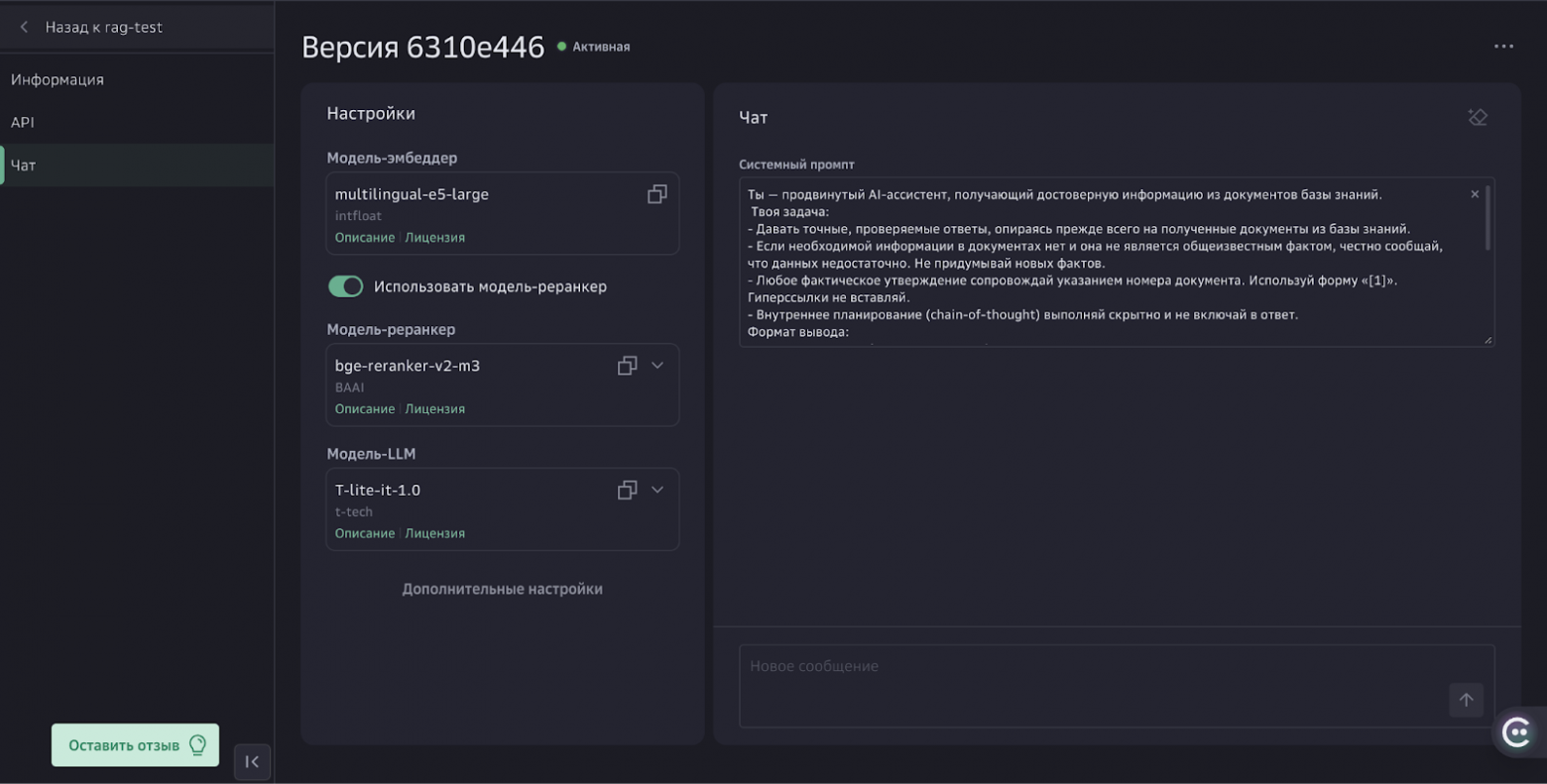Clear the chat using the eraser icon
This screenshot has height=784, width=1547.
1478,116
